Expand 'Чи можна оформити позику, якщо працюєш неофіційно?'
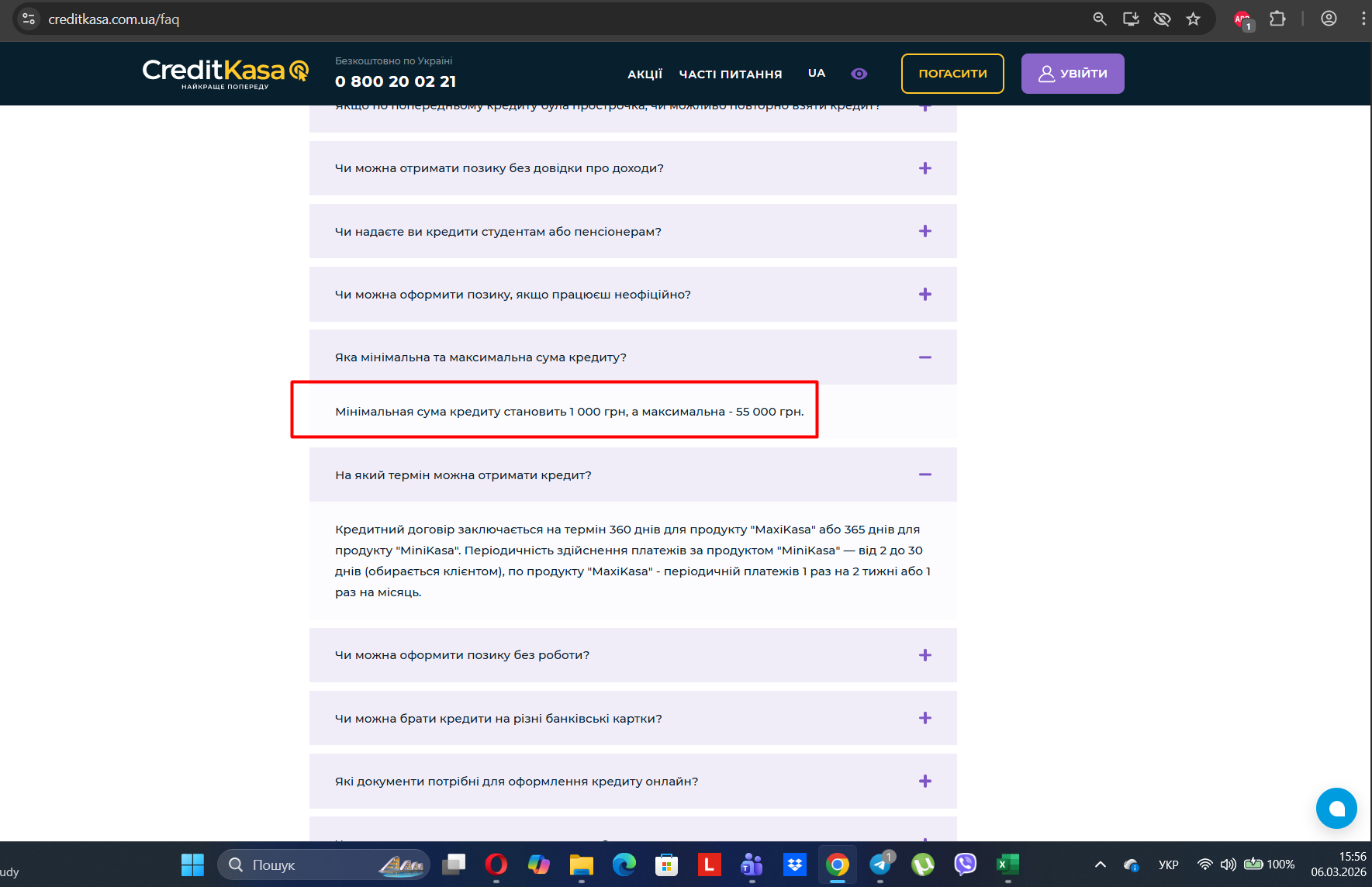 coord(633,295)
